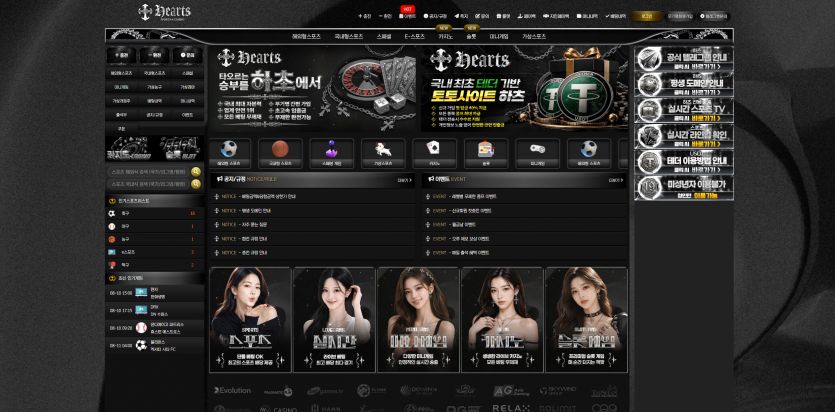Open the basketball 국내형 스포츠 category tile
835x412 pixels.
[280, 153]
